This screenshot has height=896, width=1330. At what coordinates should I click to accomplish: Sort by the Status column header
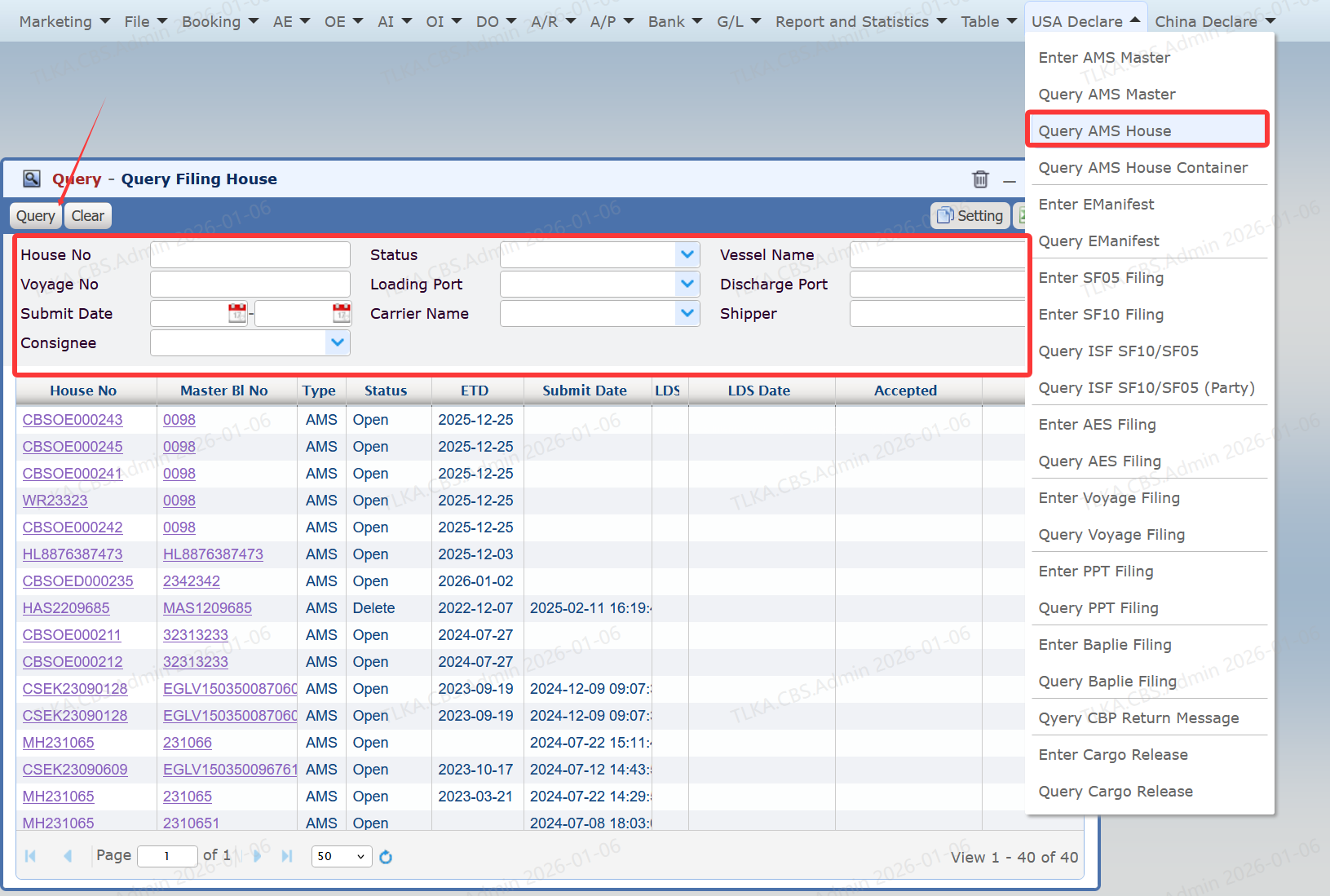click(x=386, y=391)
